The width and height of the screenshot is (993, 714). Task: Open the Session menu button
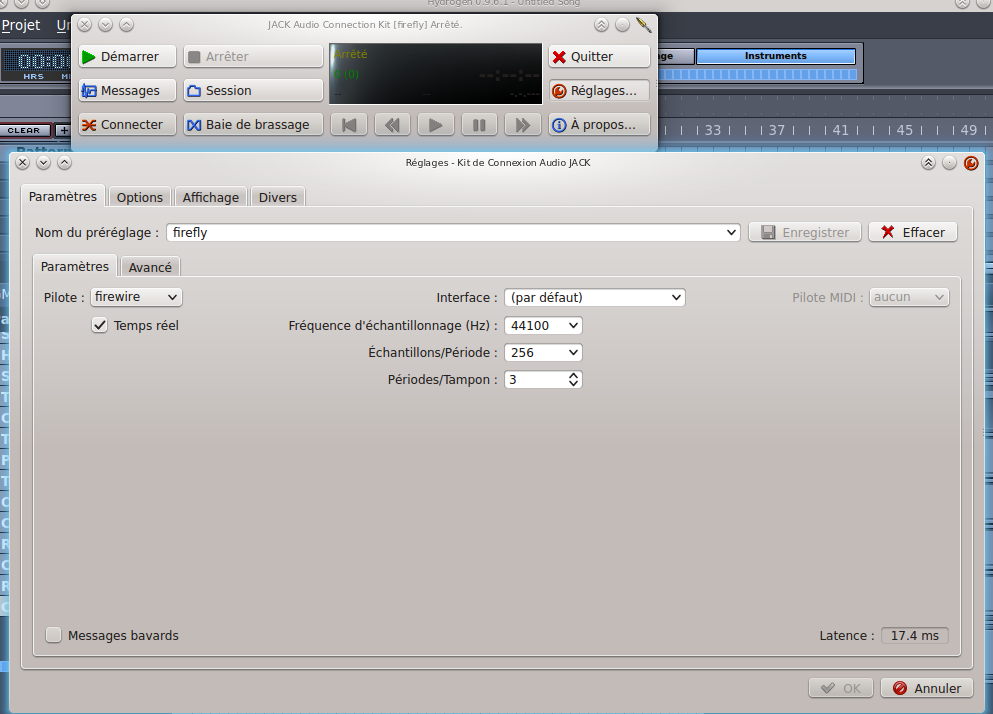[253, 91]
